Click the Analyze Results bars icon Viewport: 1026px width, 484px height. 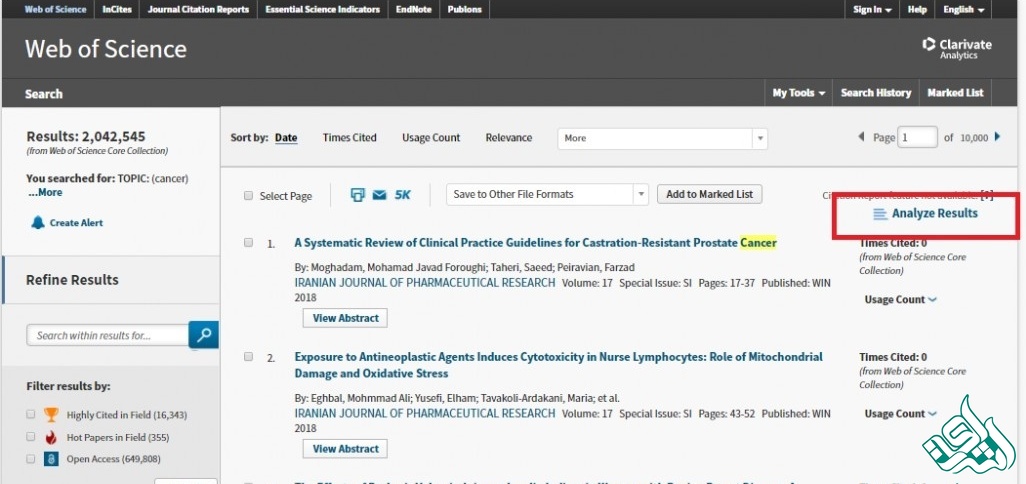click(879, 214)
